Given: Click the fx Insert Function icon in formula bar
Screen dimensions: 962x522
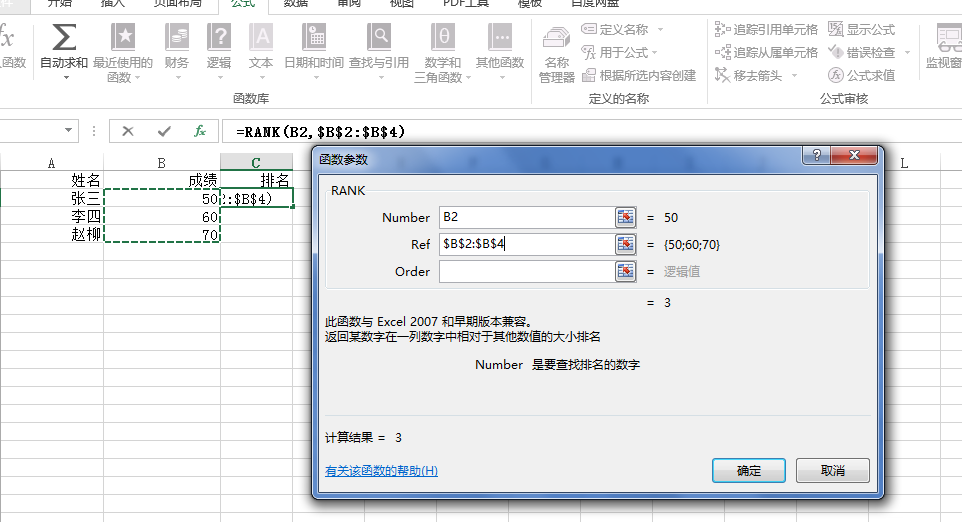Looking at the screenshot, I should pos(199,131).
